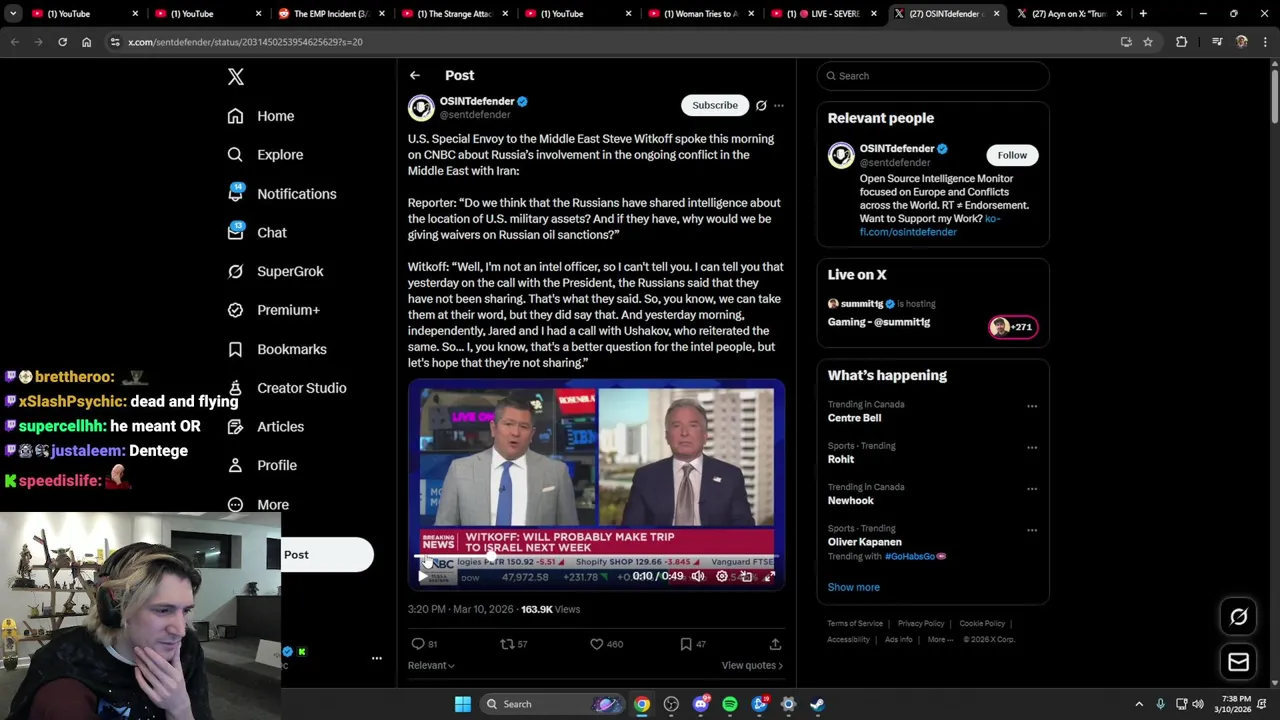Bookmark the post with 47 bookmarks
This screenshot has height=720, width=1280.
point(686,644)
